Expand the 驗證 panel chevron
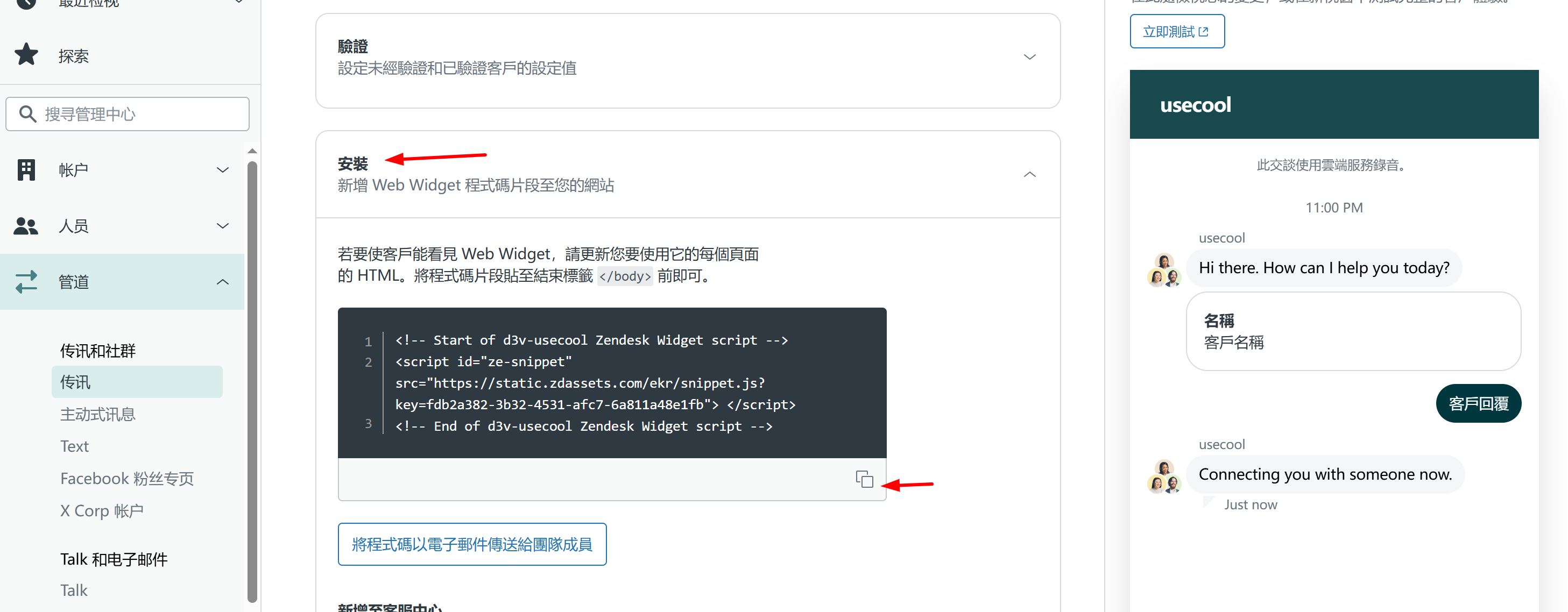 [1029, 57]
